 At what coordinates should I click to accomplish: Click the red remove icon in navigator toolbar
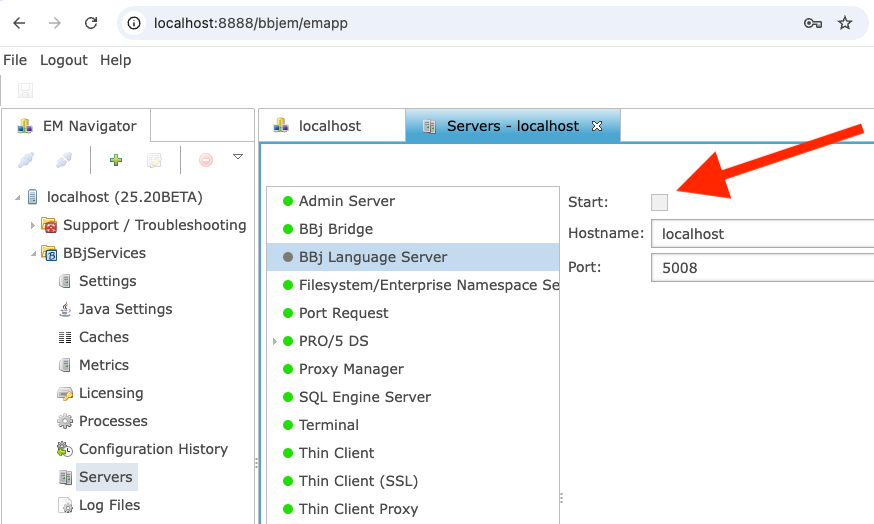click(x=206, y=161)
